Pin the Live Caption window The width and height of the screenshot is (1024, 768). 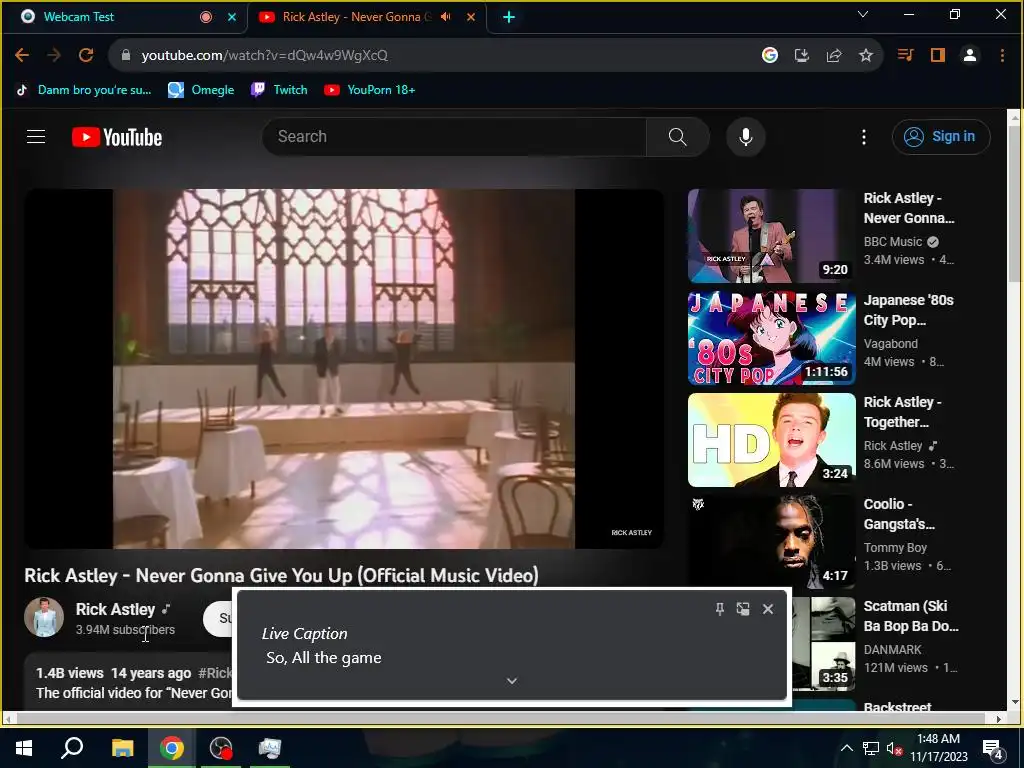[720, 609]
